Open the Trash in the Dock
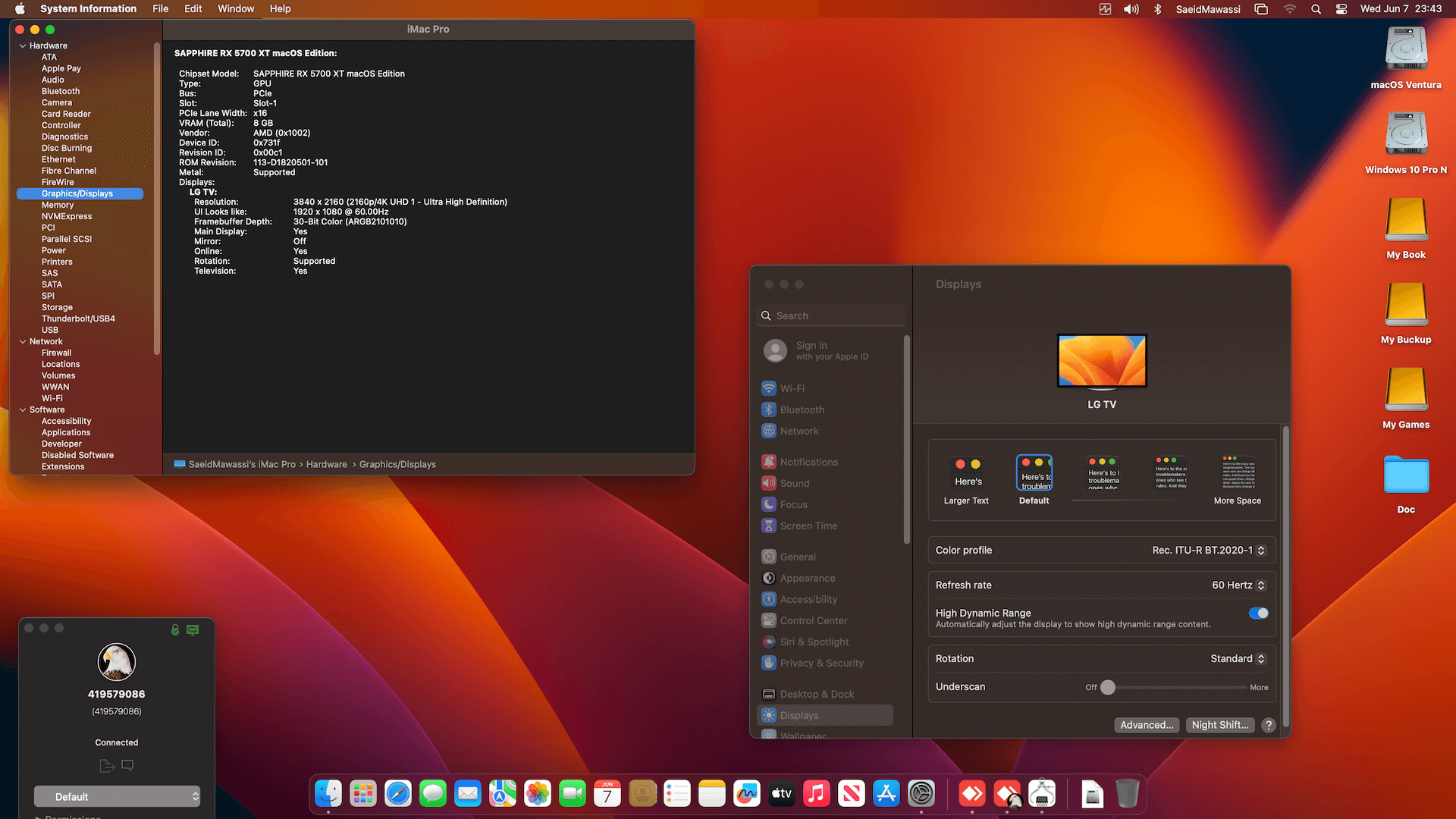Image resolution: width=1456 pixels, height=819 pixels. point(1128,794)
